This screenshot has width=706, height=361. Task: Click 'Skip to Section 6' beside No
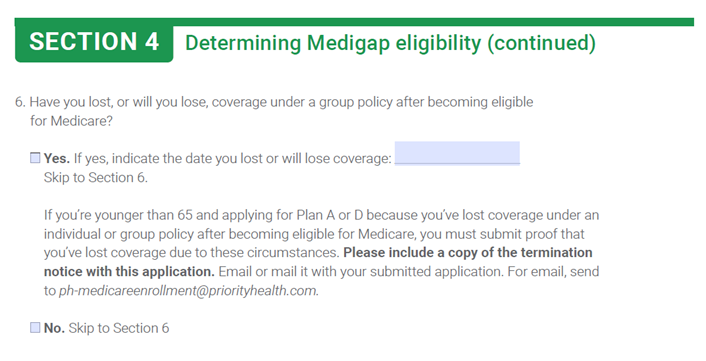[119, 328]
